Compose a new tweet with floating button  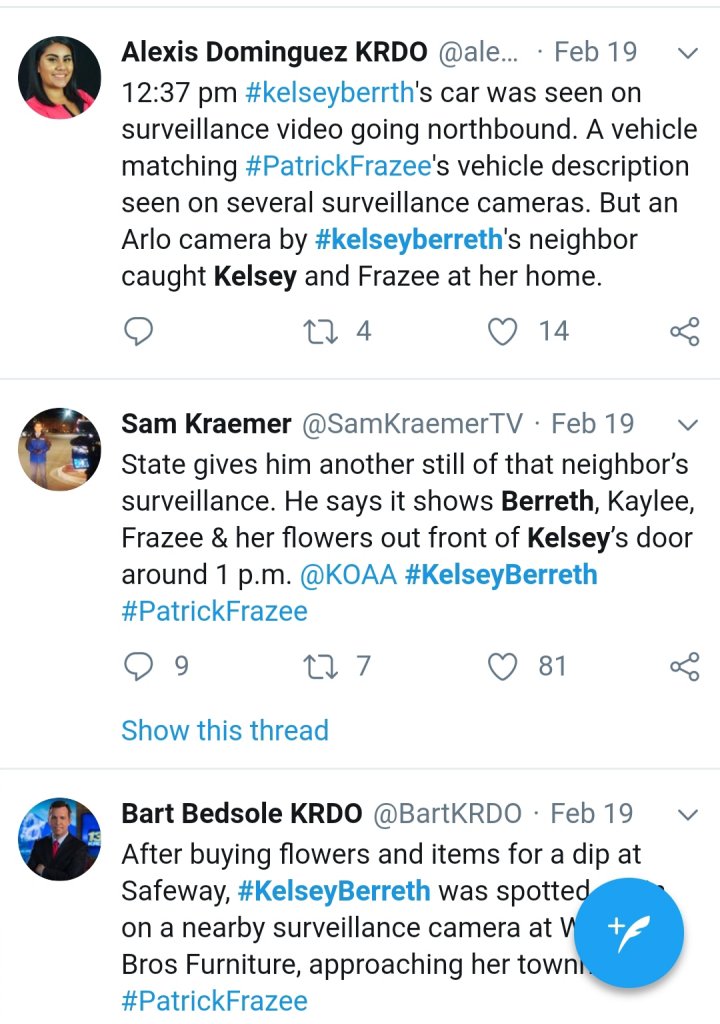[629, 933]
